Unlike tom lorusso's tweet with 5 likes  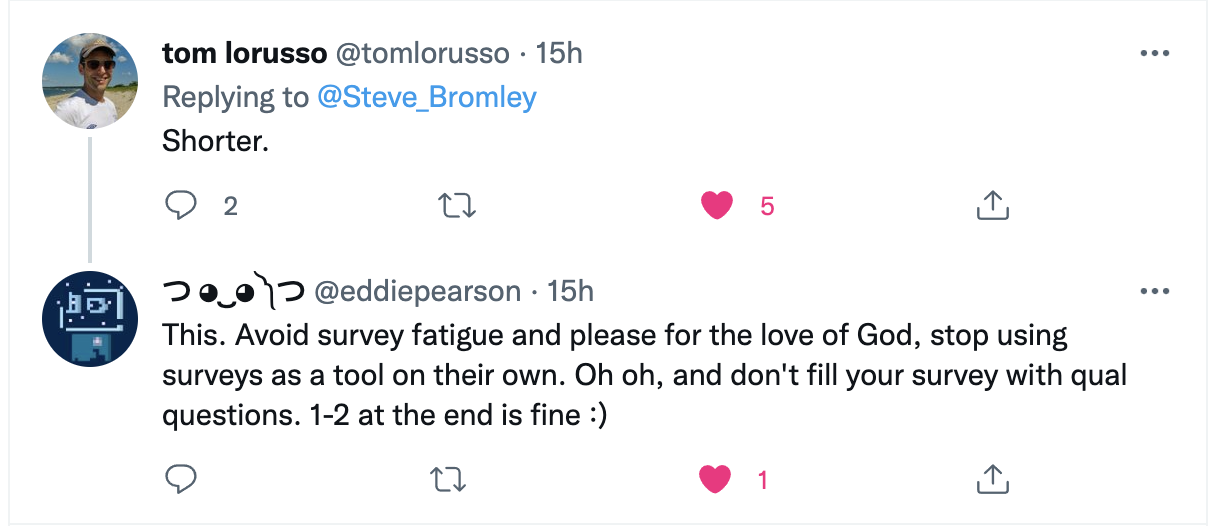(716, 206)
